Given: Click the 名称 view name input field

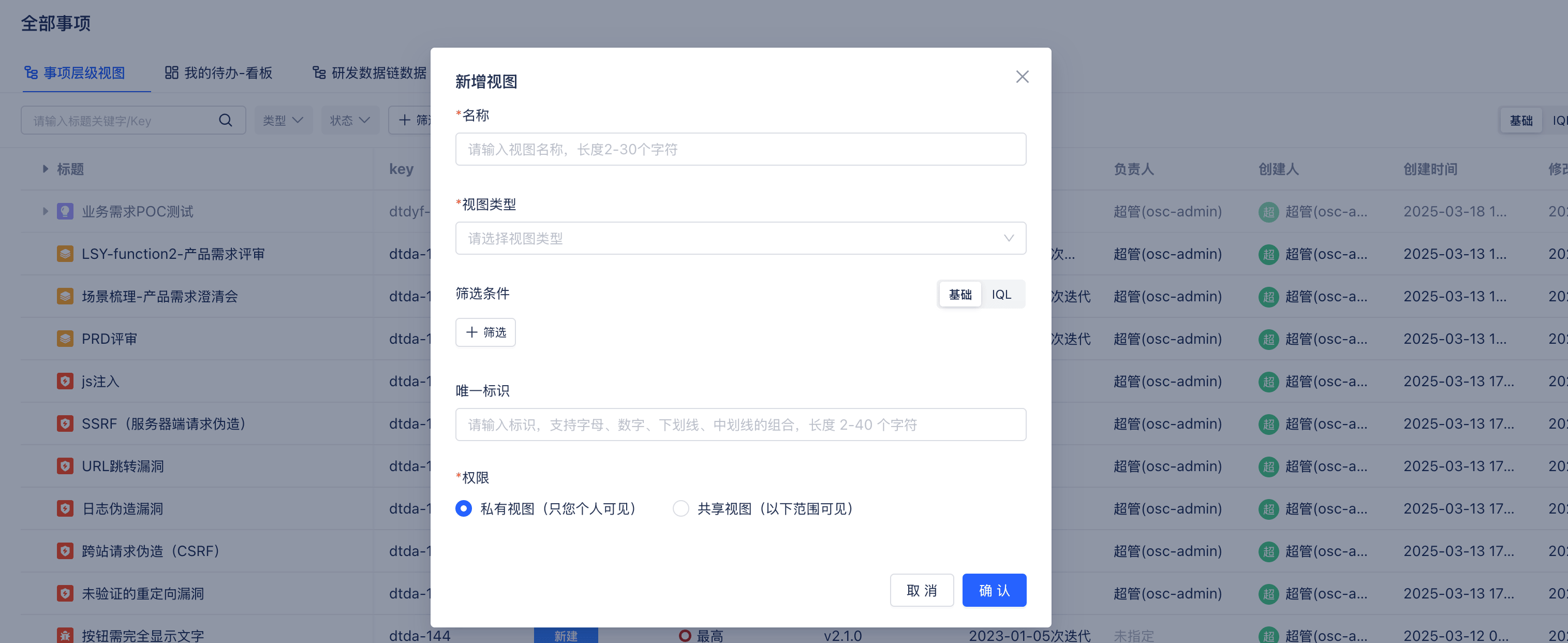Looking at the screenshot, I should 740,149.
